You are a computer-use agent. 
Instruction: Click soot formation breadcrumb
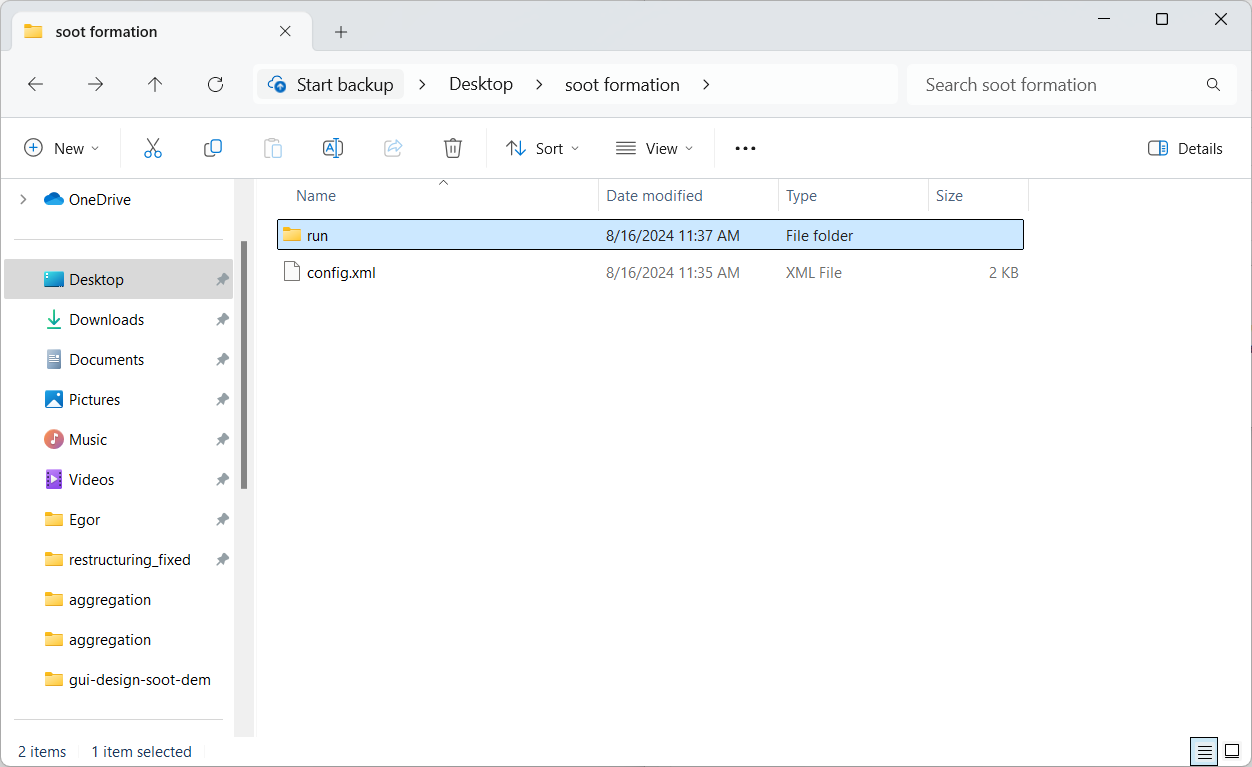622,85
